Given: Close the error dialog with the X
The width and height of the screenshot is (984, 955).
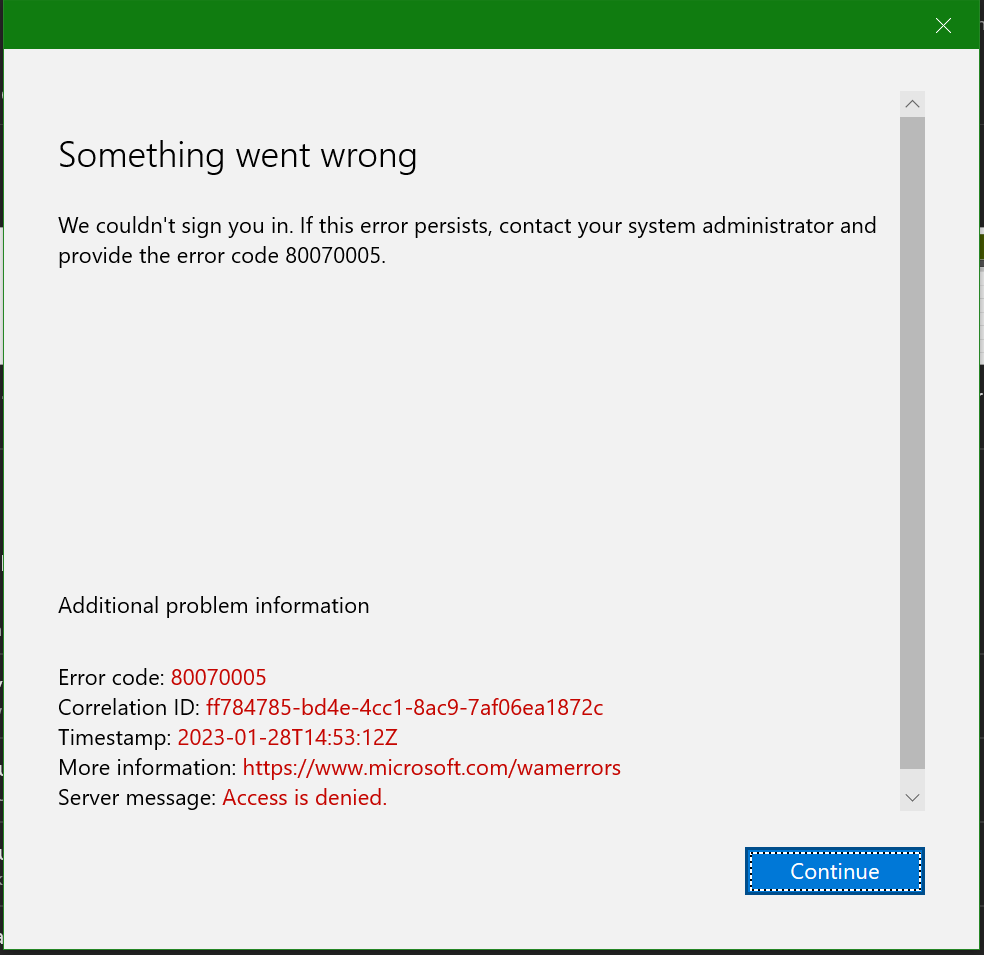Looking at the screenshot, I should [942, 25].
